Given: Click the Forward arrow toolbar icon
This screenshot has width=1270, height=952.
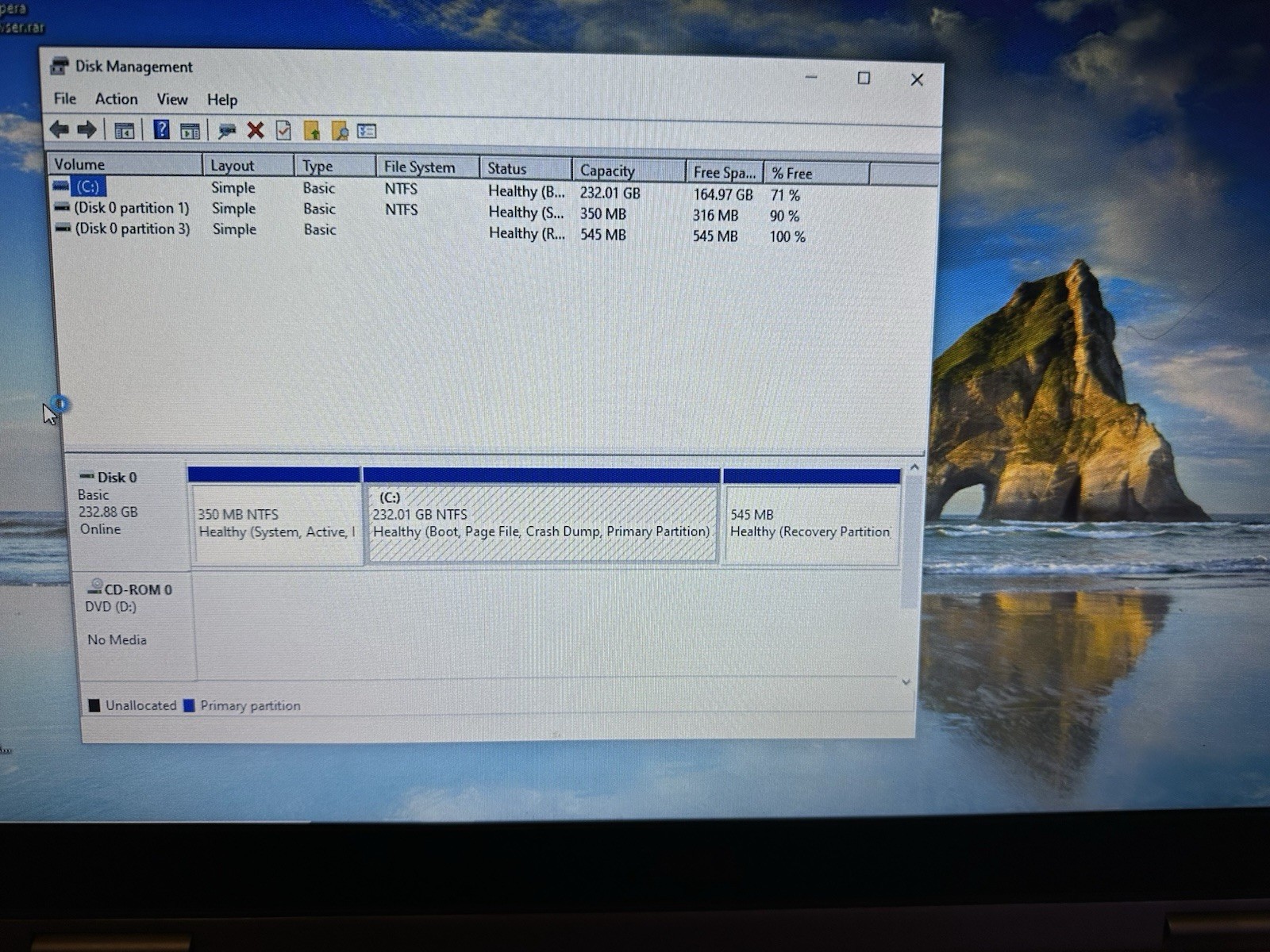Looking at the screenshot, I should (87, 129).
